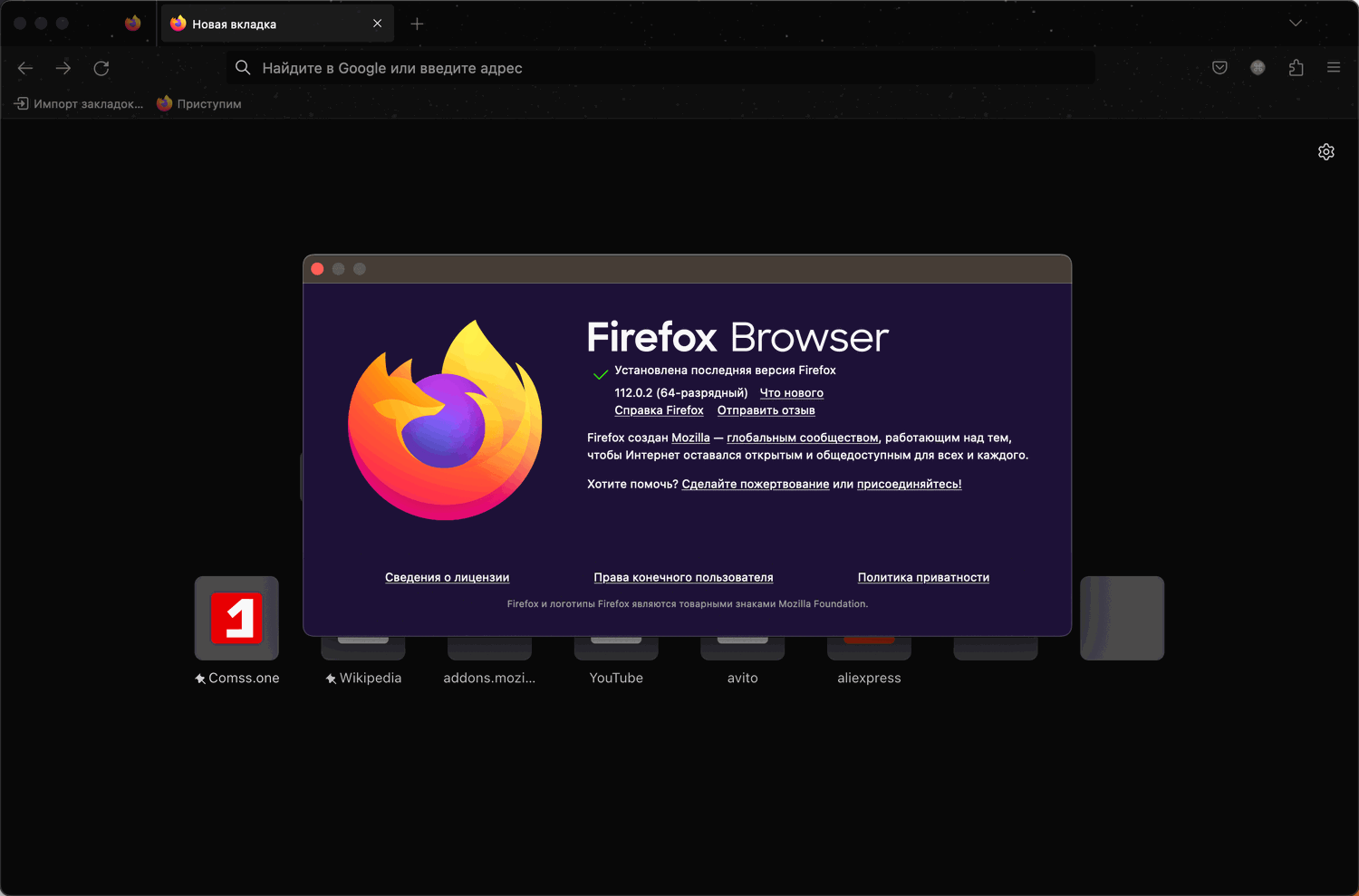This screenshot has height=896, width=1359.
Task: Open the Справка Firefox link
Action: [x=659, y=410]
